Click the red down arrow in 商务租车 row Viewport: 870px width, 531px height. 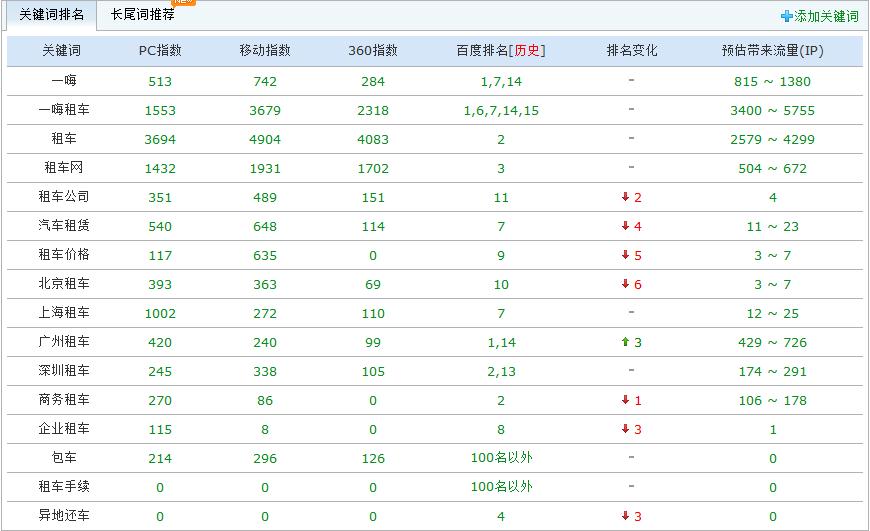625,401
